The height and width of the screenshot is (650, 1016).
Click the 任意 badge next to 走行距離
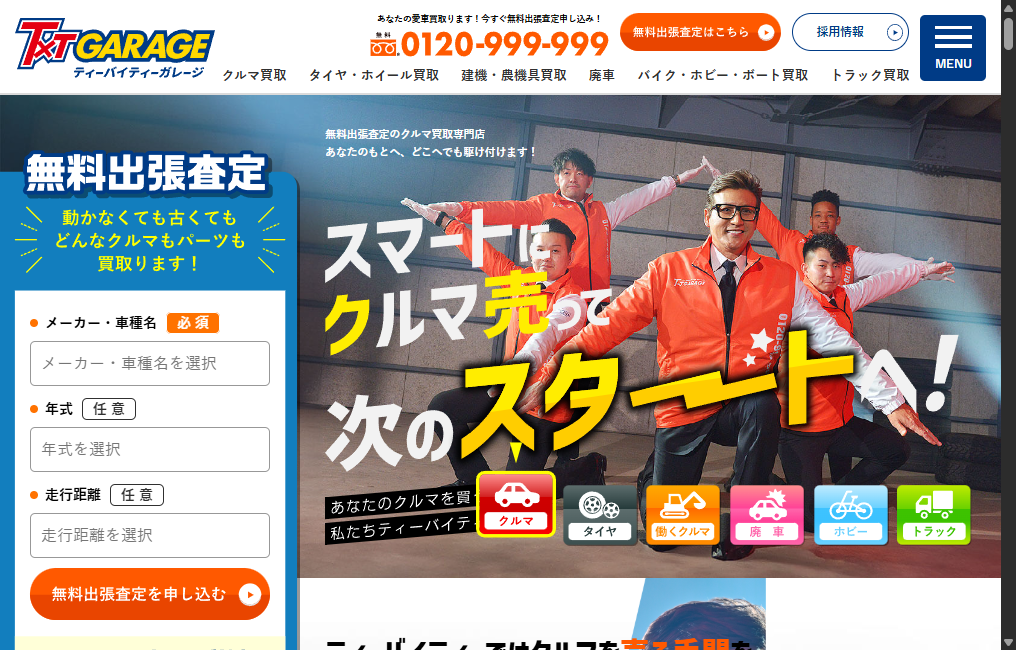click(x=137, y=495)
